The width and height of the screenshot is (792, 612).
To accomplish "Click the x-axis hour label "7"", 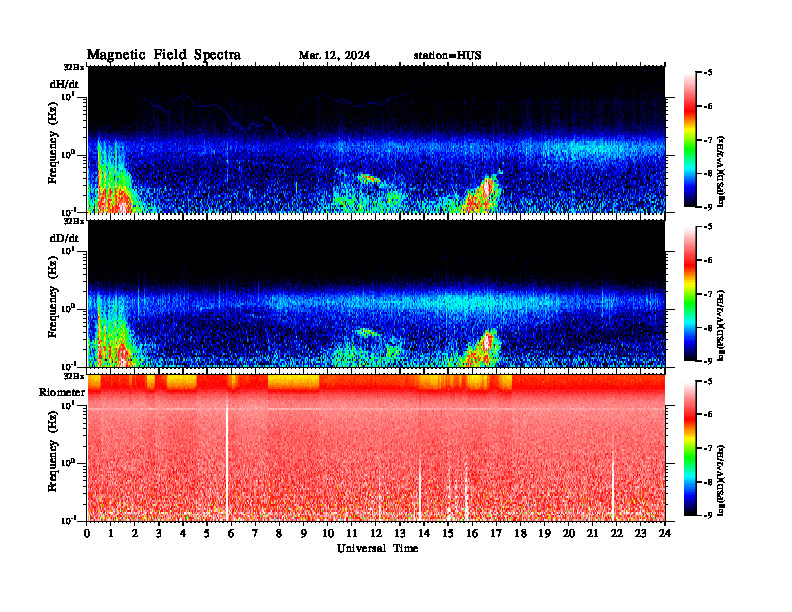I will pyautogui.click(x=255, y=534).
